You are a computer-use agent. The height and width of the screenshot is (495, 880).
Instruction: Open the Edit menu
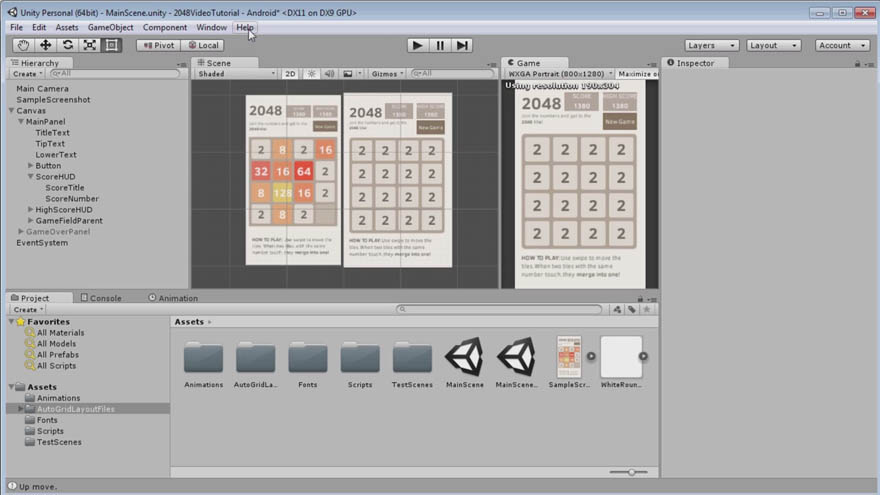(x=39, y=27)
